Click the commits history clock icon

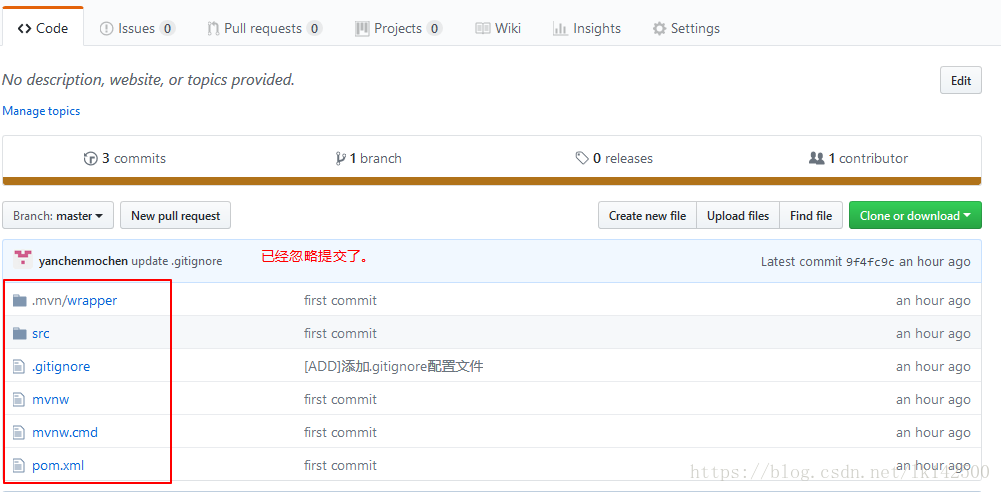(x=91, y=158)
